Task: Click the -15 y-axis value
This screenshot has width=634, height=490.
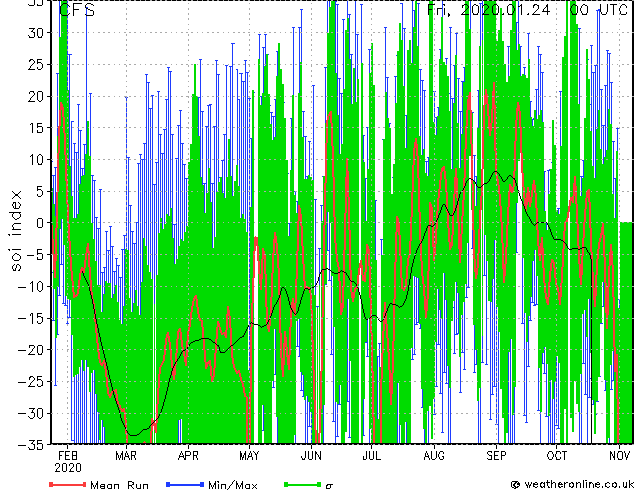Action: pos(30,318)
